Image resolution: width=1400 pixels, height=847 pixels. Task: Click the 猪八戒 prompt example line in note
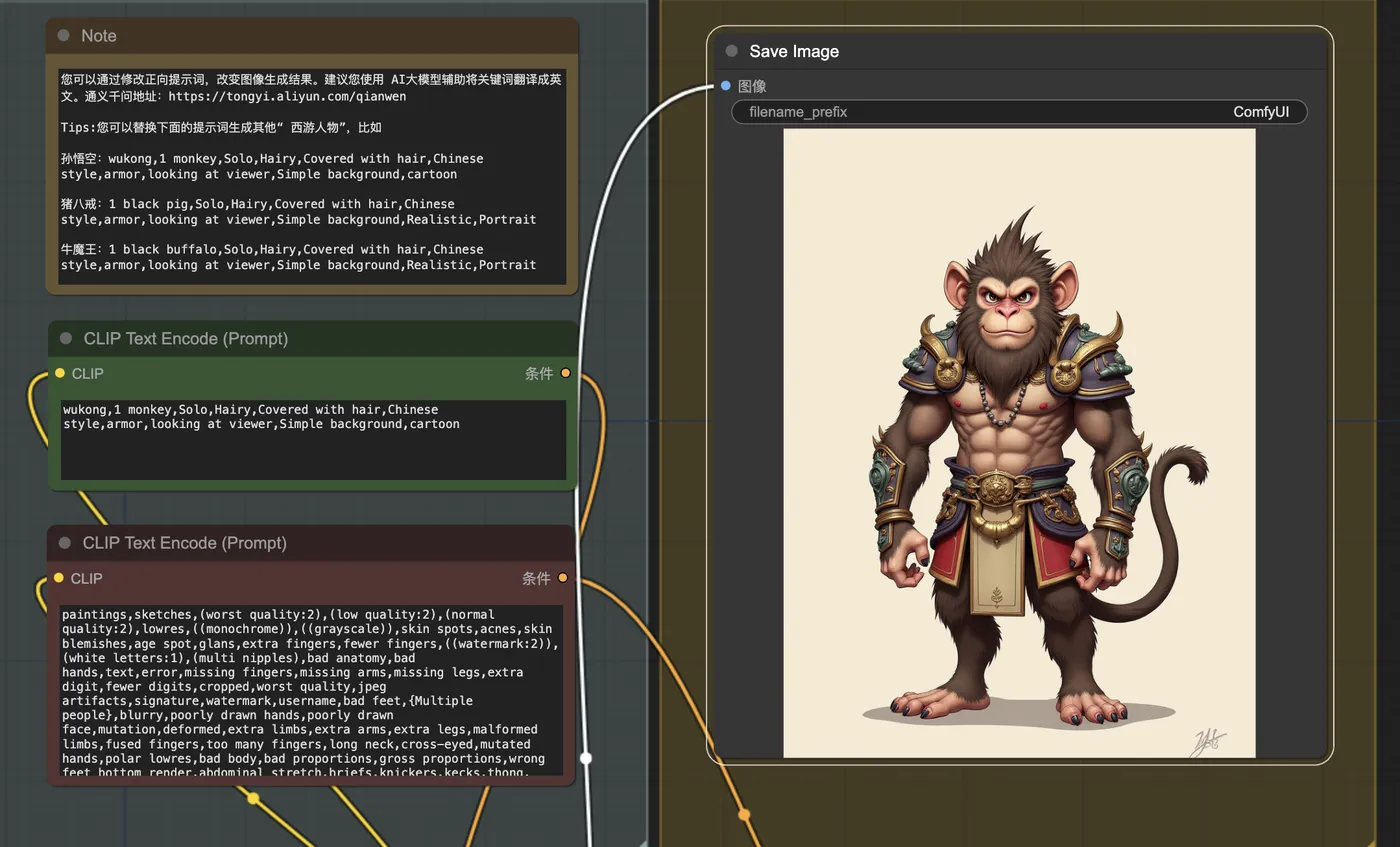pos(298,211)
